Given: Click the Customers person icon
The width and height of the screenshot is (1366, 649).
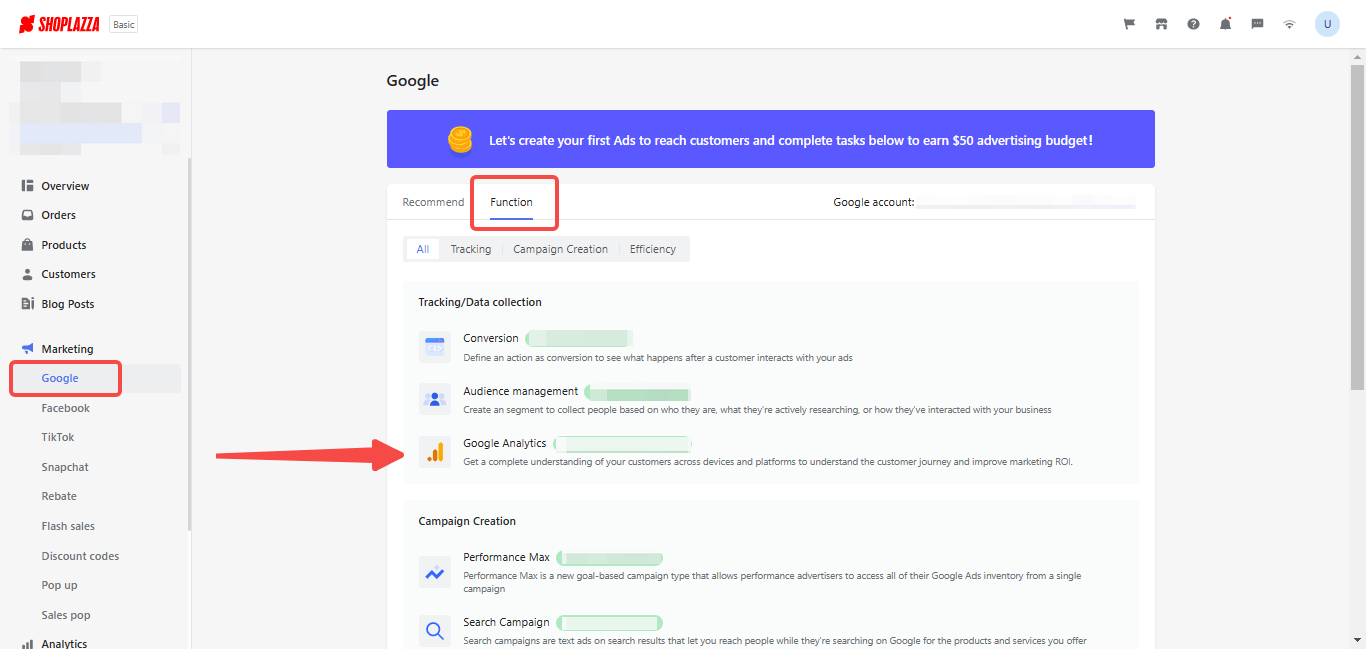Looking at the screenshot, I should (x=28, y=274).
